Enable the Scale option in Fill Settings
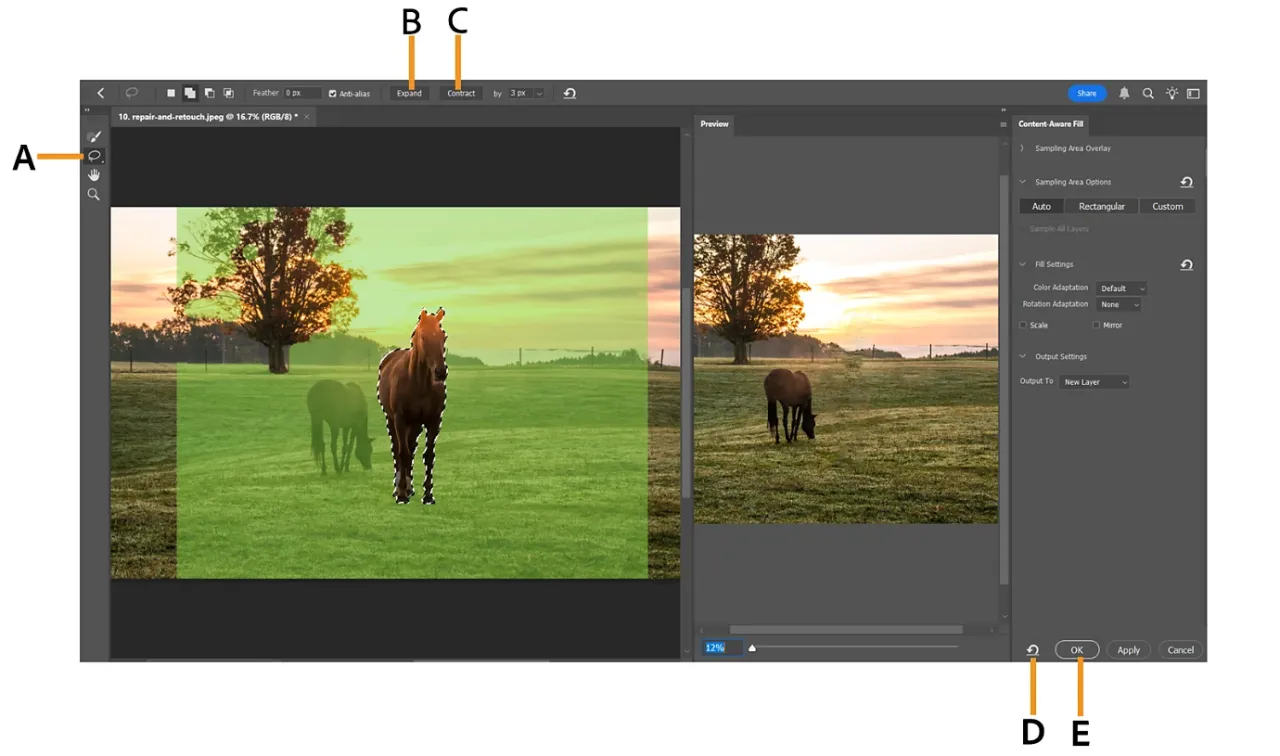 click(x=1022, y=324)
